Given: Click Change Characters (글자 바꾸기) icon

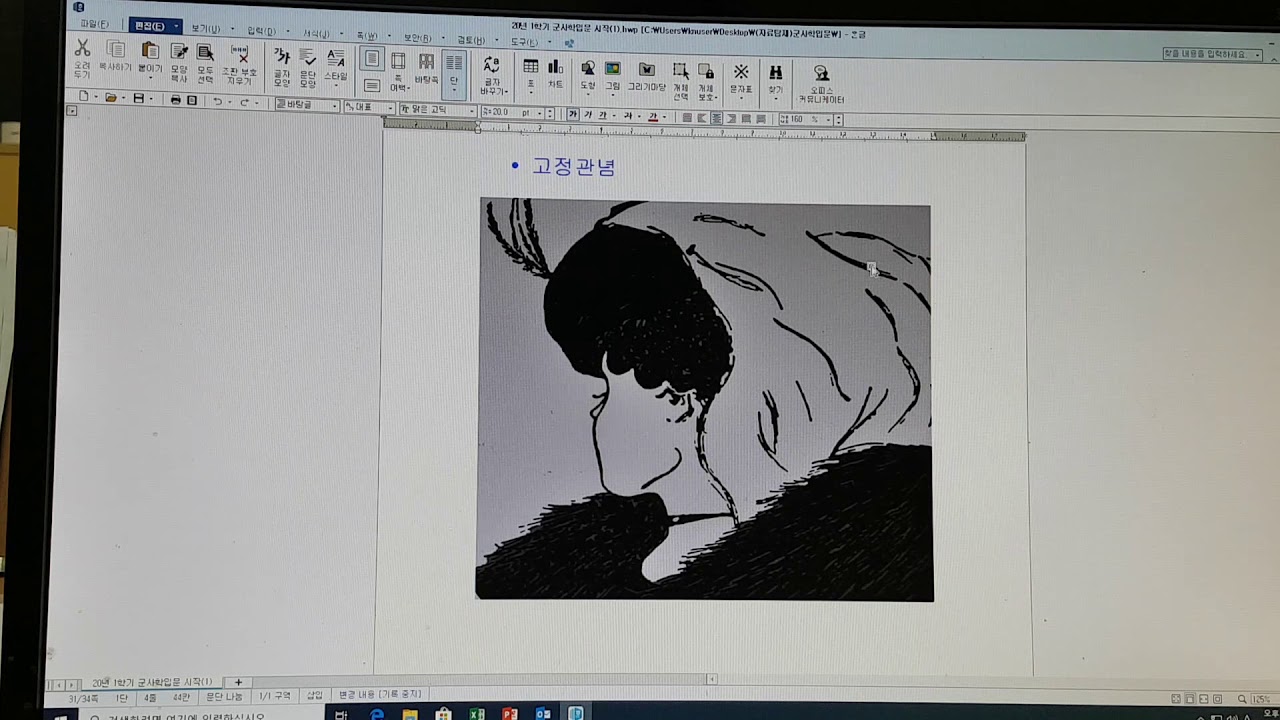Looking at the screenshot, I should pyautogui.click(x=491, y=65).
